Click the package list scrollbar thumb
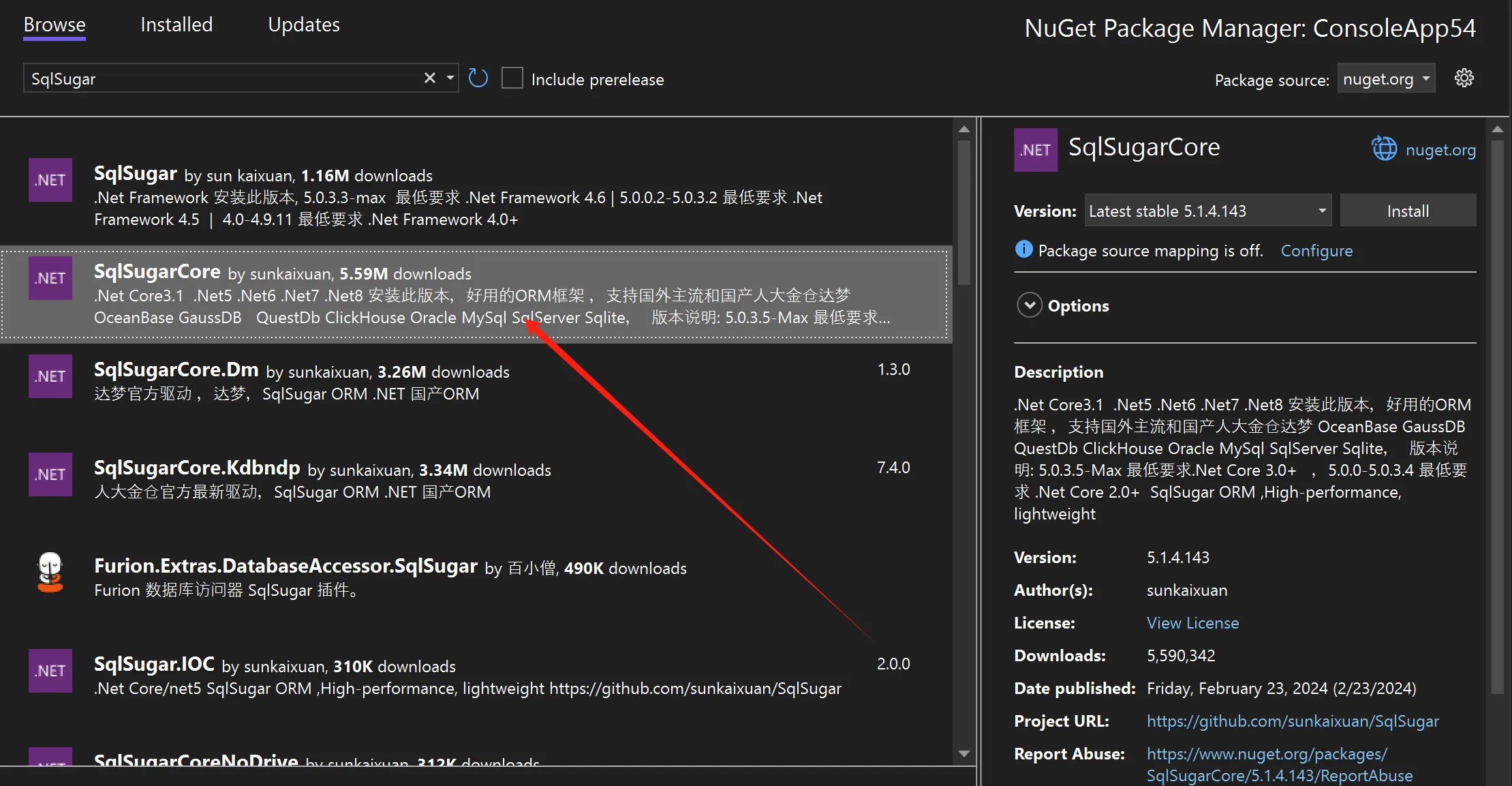The image size is (1512, 786). coord(963,212)
